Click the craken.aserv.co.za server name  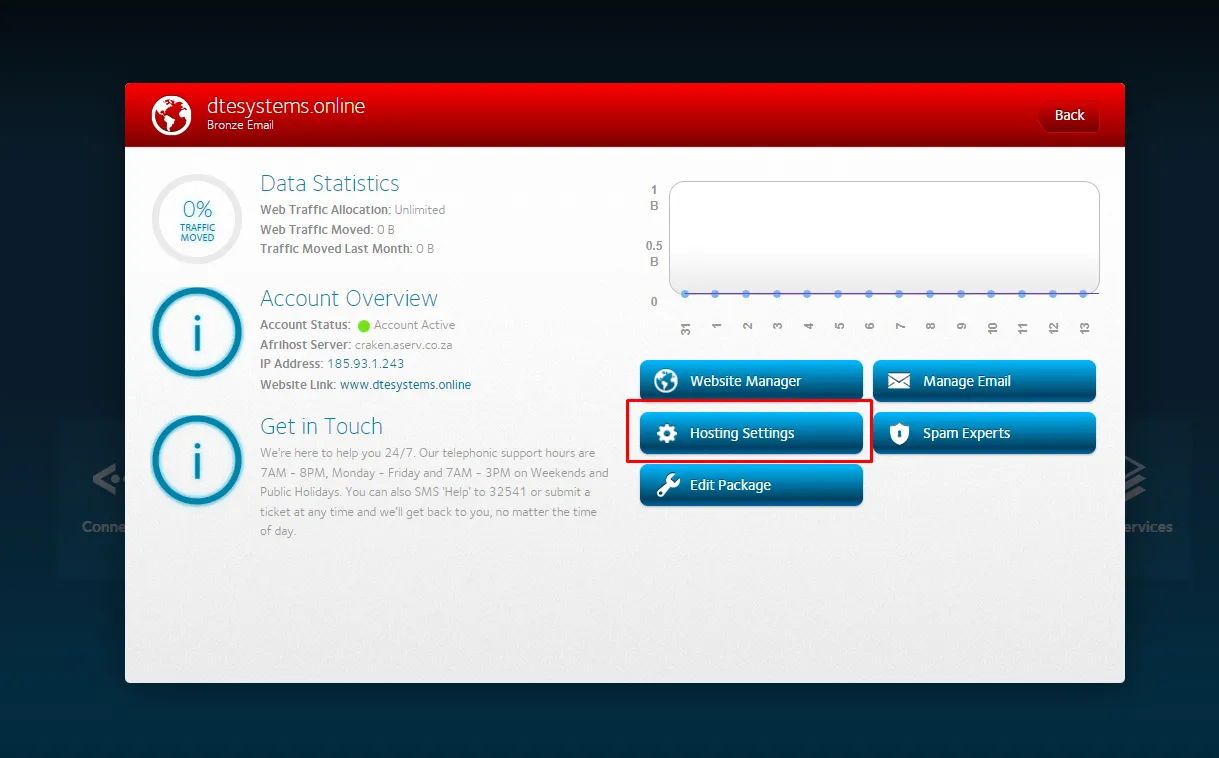(403, 344)
